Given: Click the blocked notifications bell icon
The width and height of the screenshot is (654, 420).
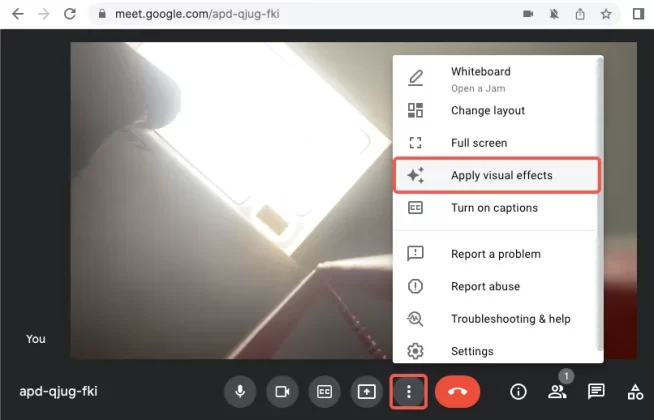Looking at the screenshot, I should pyautogui.click(x=554, y=14).
